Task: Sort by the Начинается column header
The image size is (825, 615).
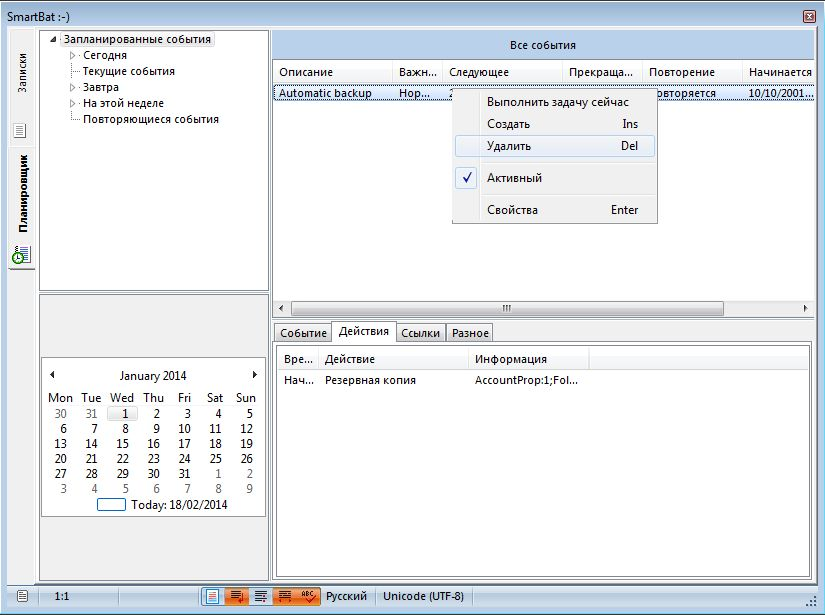Action: pos(779,72)
